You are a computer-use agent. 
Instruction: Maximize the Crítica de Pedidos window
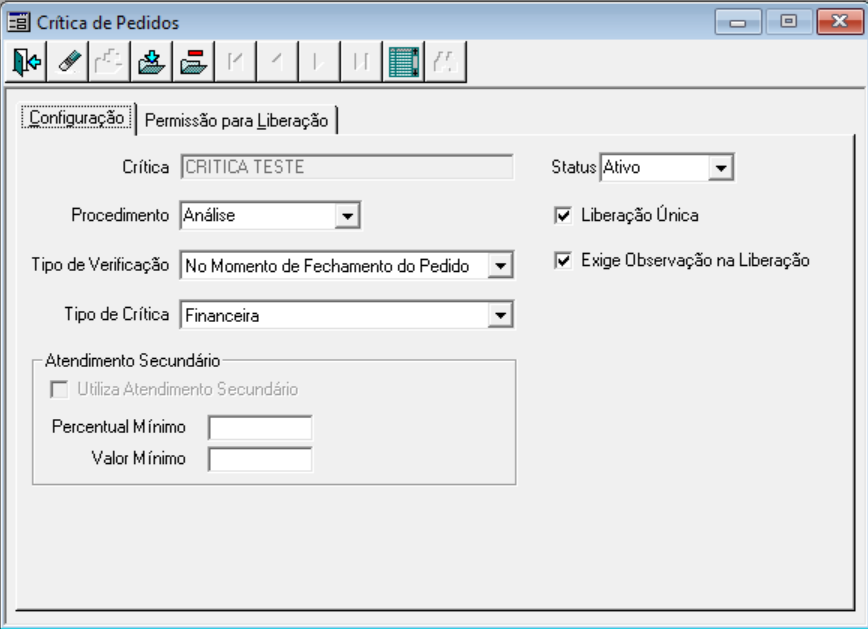(789, 22)
